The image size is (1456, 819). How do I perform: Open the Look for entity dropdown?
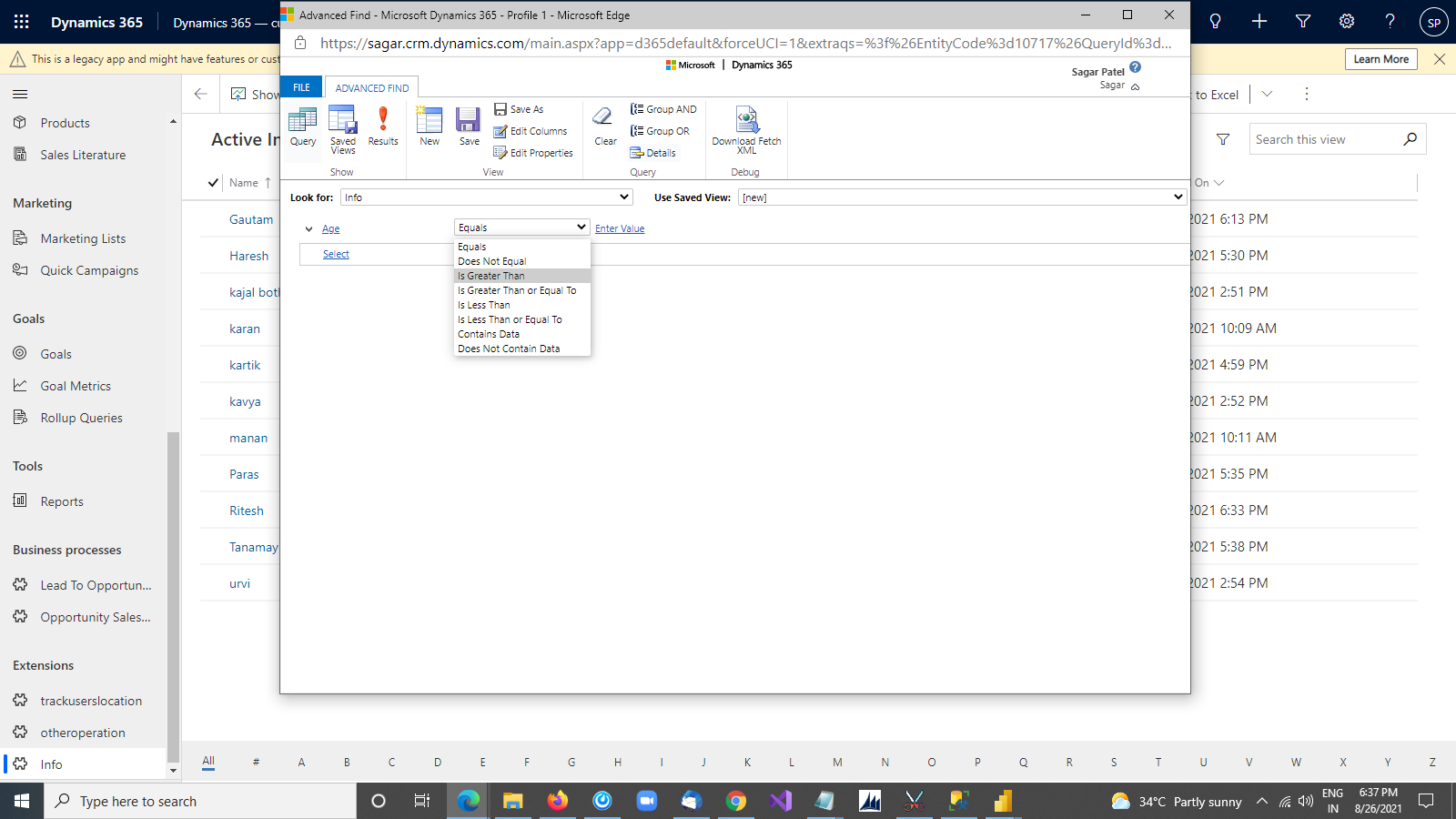click(486, 197)
